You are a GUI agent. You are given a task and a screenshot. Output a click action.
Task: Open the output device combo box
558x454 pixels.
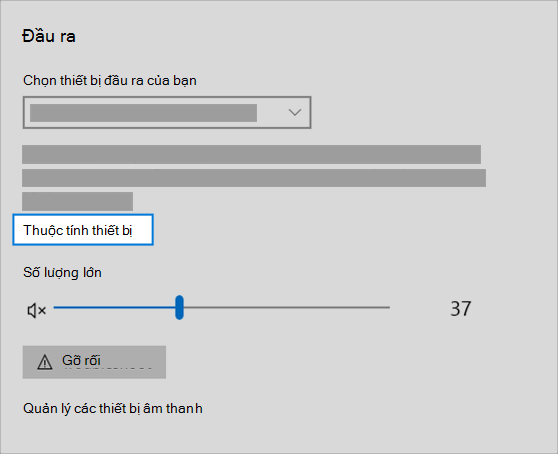pos(167,112)
